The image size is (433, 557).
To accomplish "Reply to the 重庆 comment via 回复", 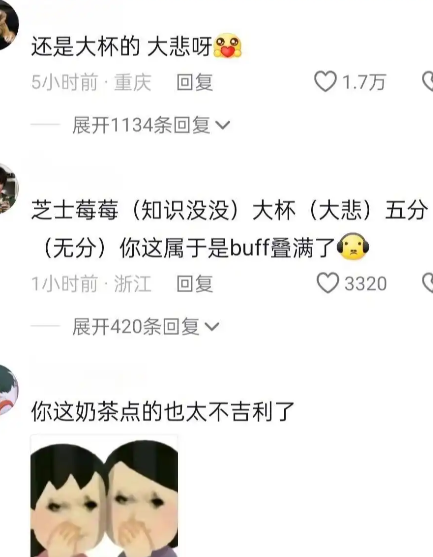I will tap(195, 82).
